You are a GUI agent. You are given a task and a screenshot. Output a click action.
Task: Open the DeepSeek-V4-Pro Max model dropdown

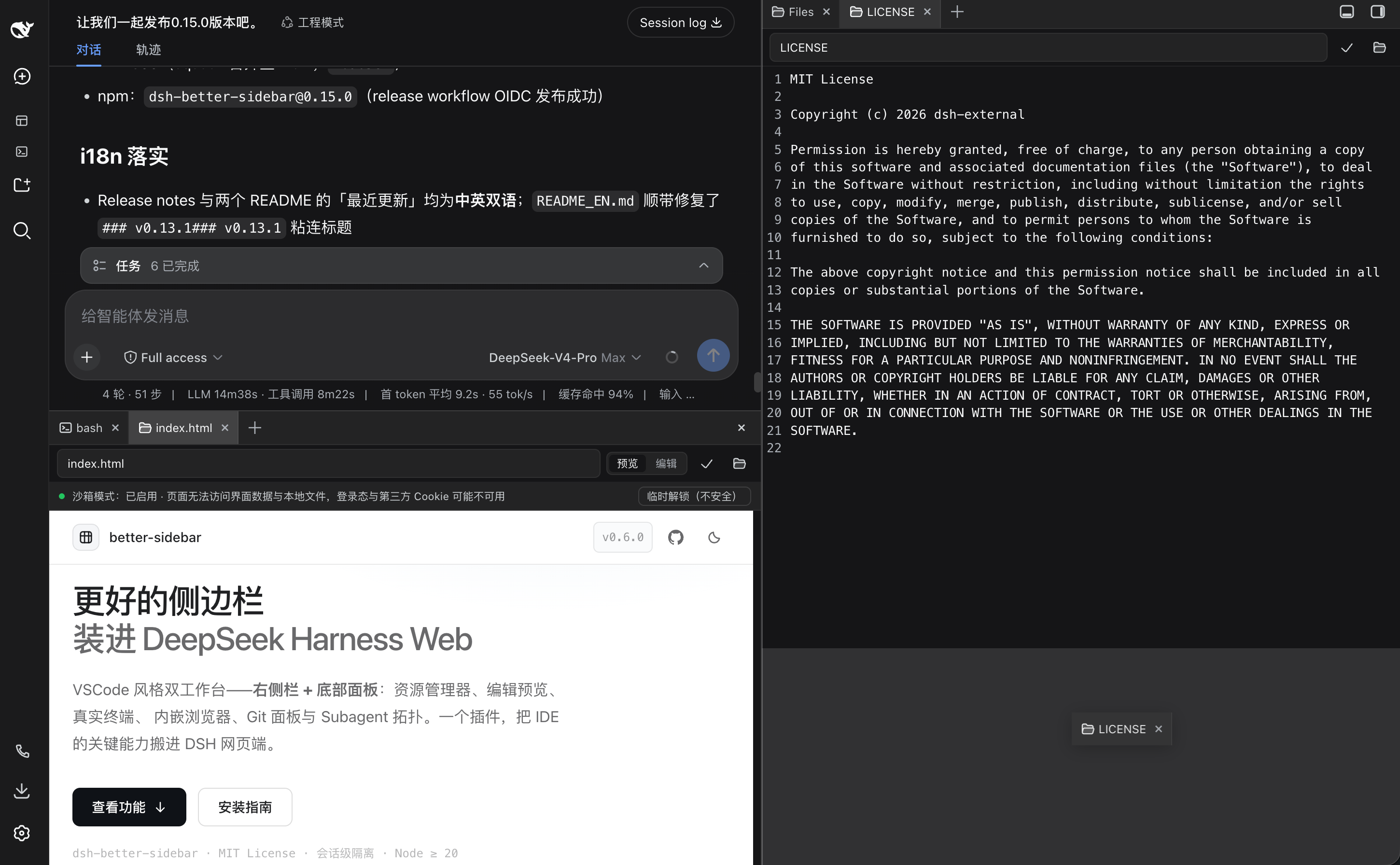pyautogui.click(x=565, y=358)
